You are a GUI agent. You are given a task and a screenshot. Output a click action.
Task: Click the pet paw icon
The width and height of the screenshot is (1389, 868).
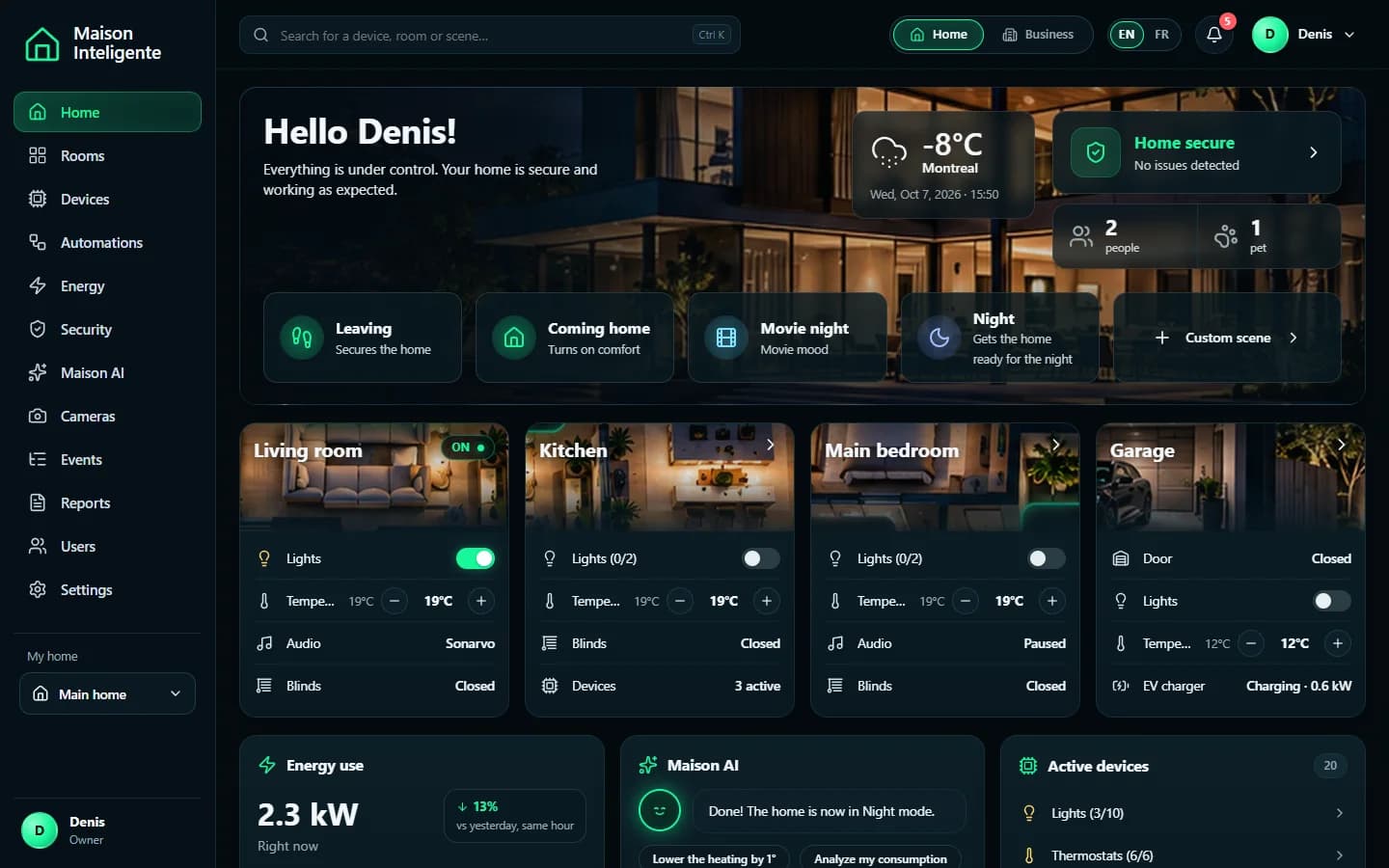pos(1226,236)
